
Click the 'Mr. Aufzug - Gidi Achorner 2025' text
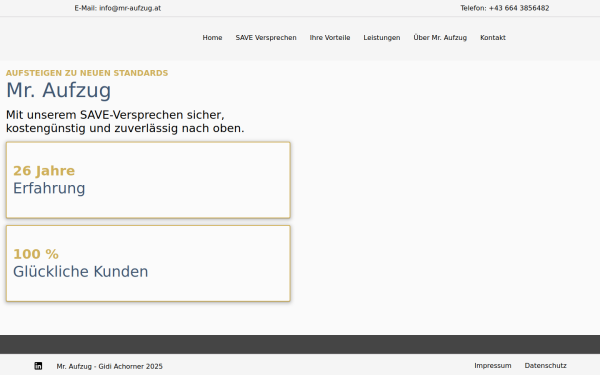point(109,366)
